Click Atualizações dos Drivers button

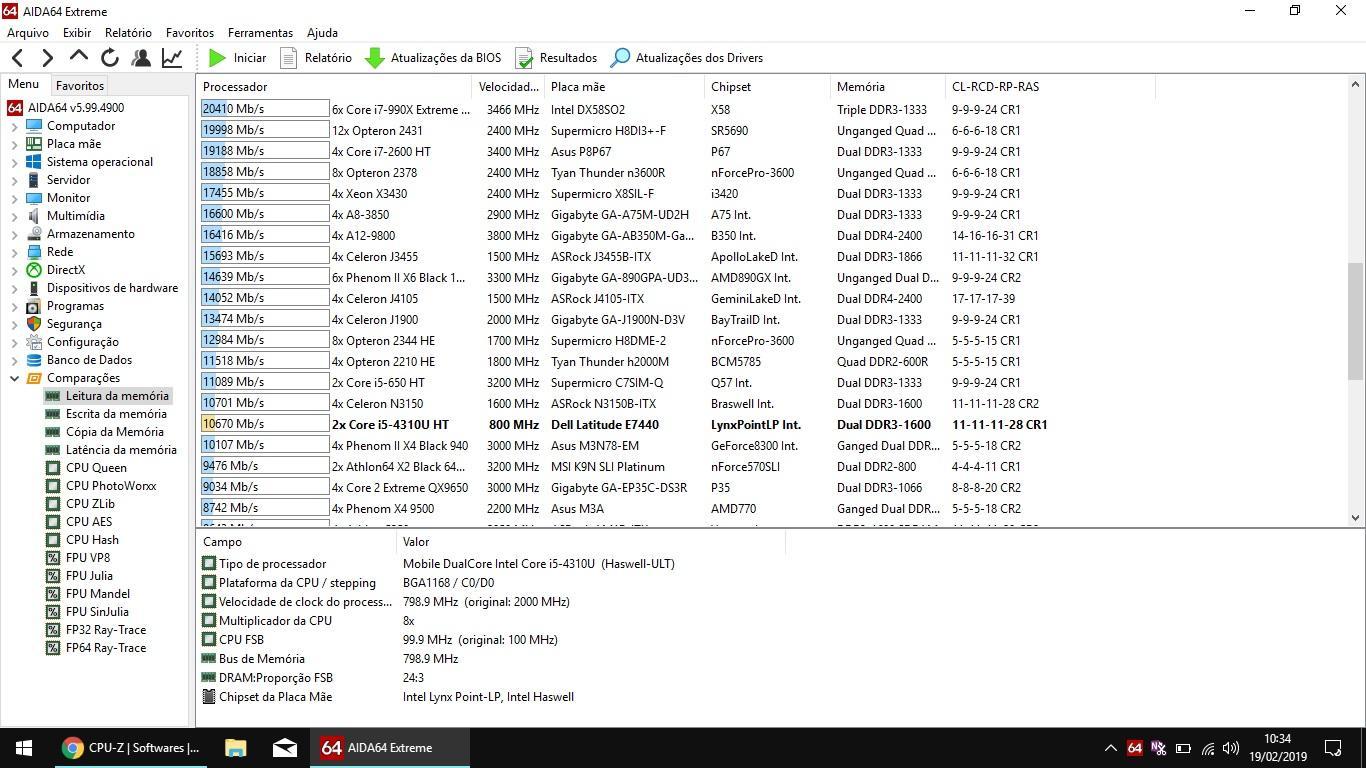click(x=686, y=58)
